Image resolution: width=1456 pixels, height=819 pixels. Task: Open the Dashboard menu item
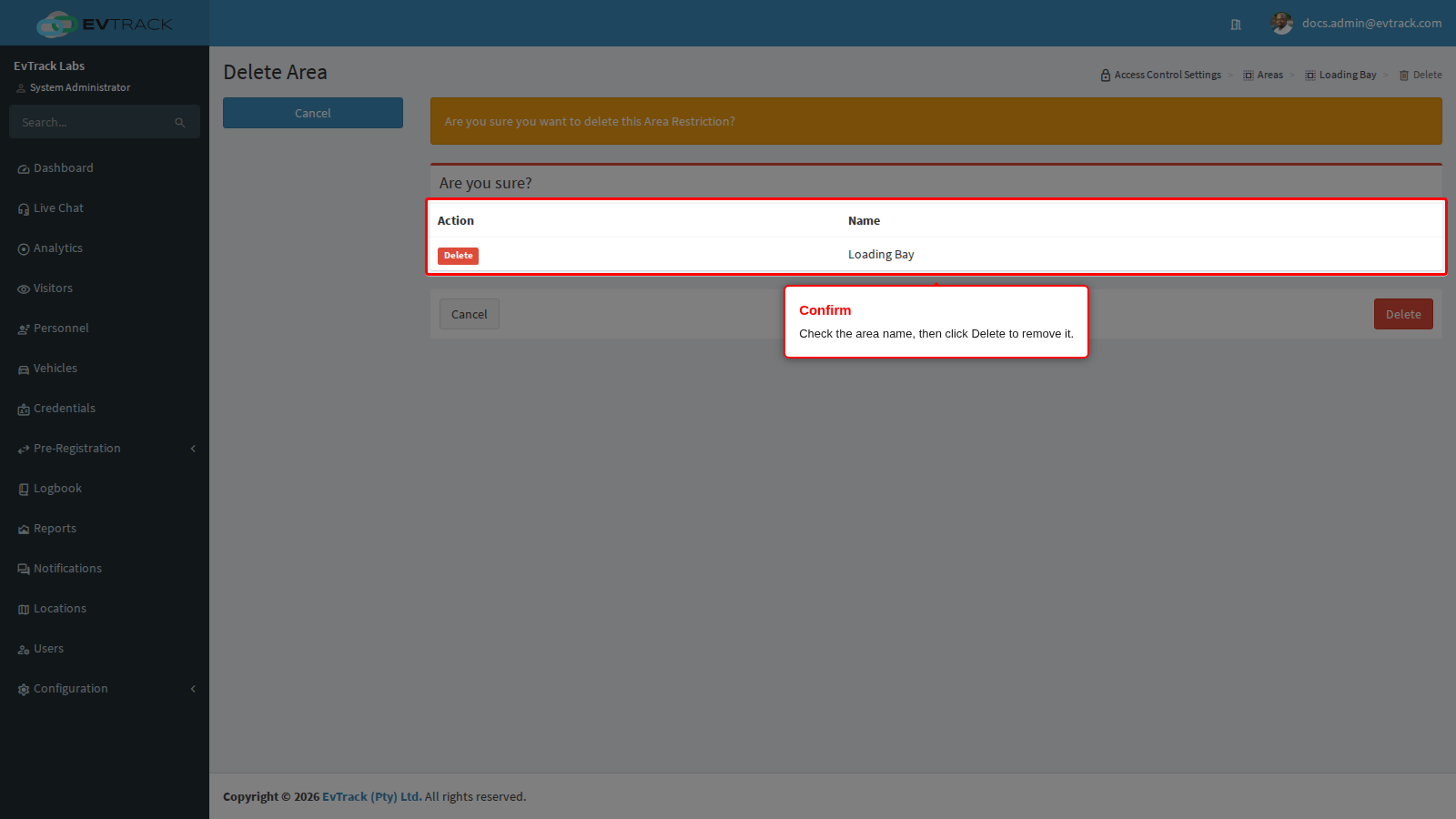[x=63, y=168]
